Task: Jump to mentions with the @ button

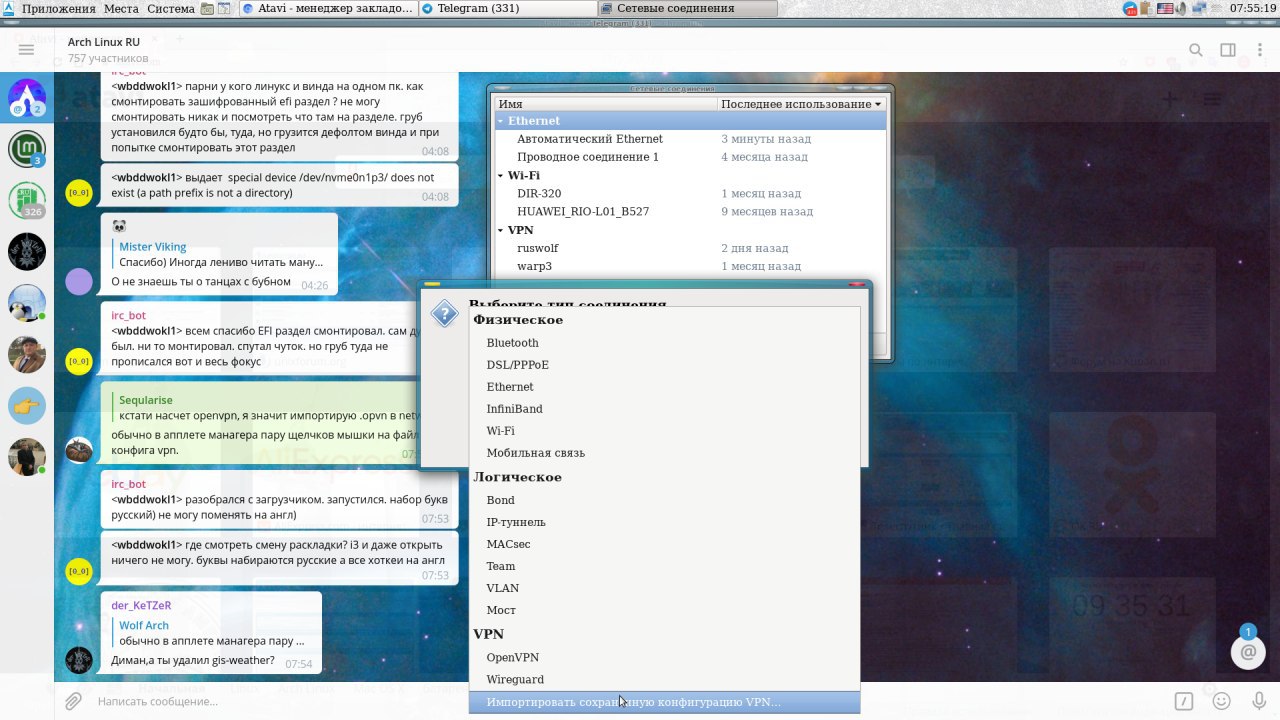Action: (x=1248, y=652)
